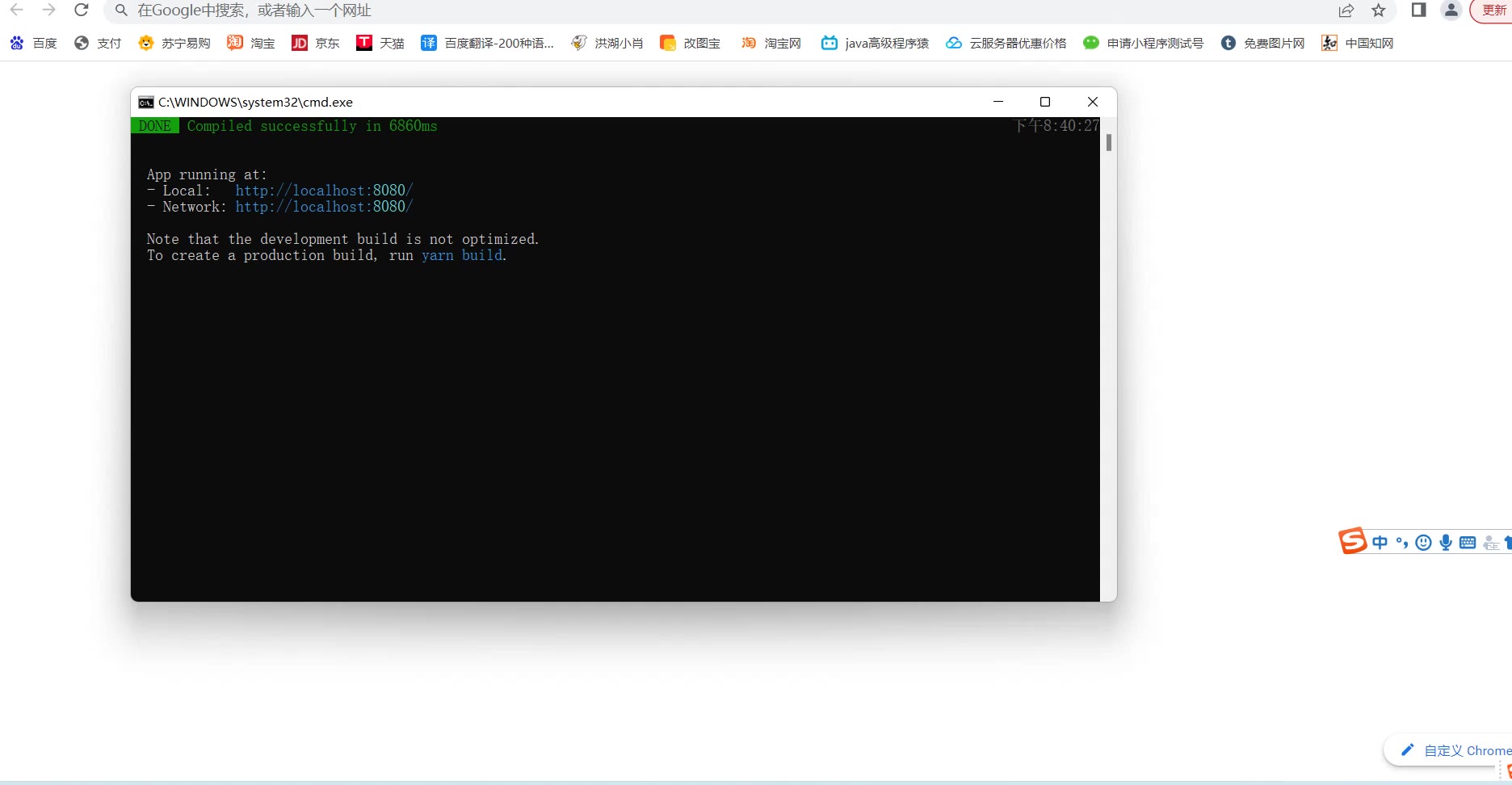This screenshot has width=1512, height=785.
Task: Click the green DONE badge
Action: click(x=155, y=126)
